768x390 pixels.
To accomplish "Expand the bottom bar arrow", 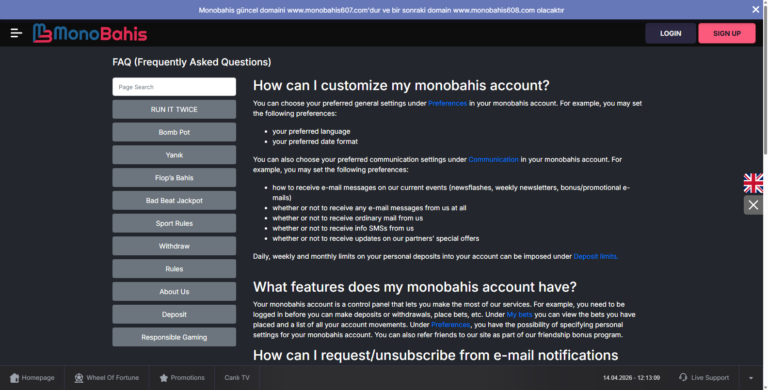I will point(751,378).
